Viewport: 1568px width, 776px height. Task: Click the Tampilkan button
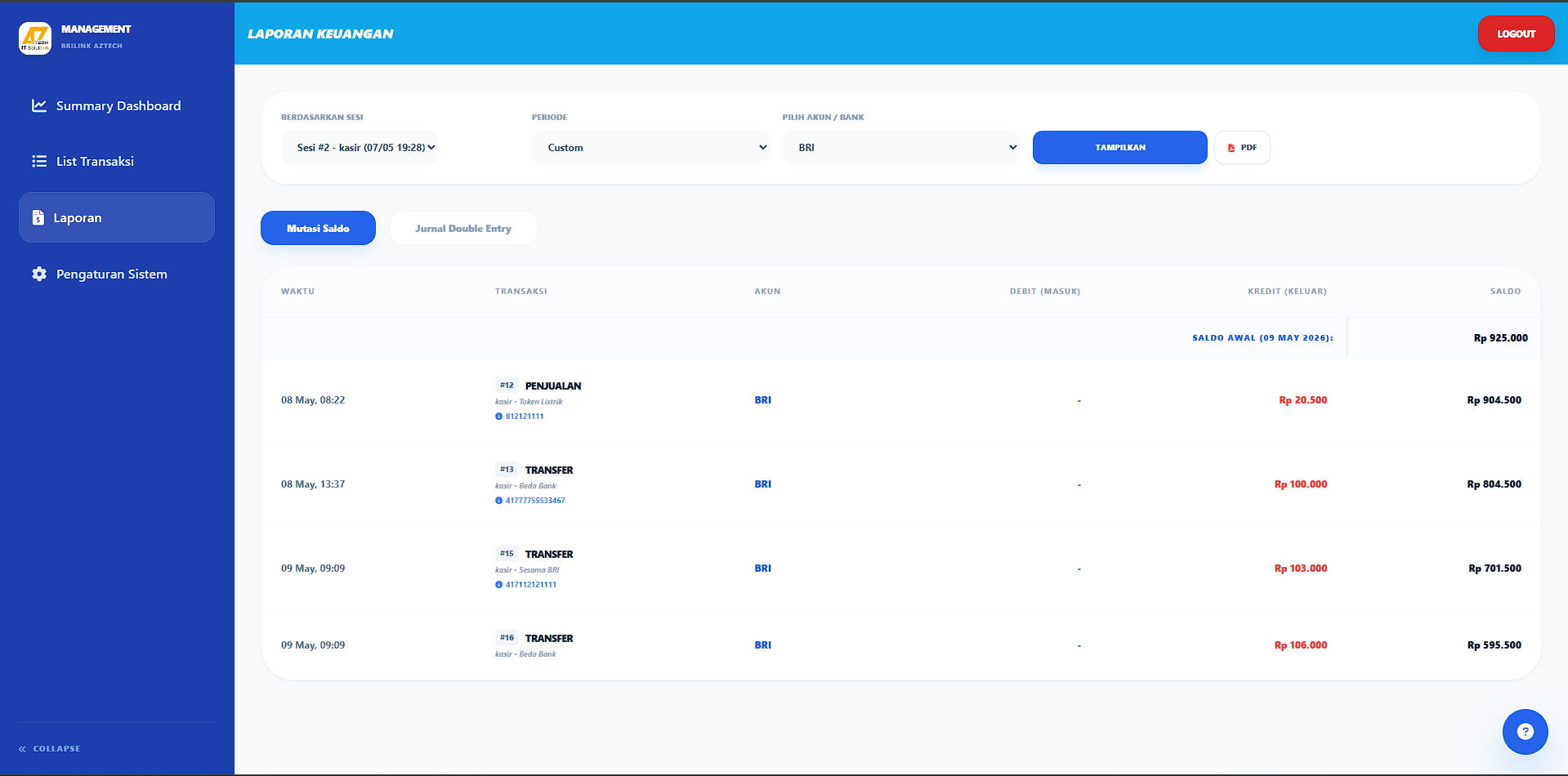[x=1119, y=148]
